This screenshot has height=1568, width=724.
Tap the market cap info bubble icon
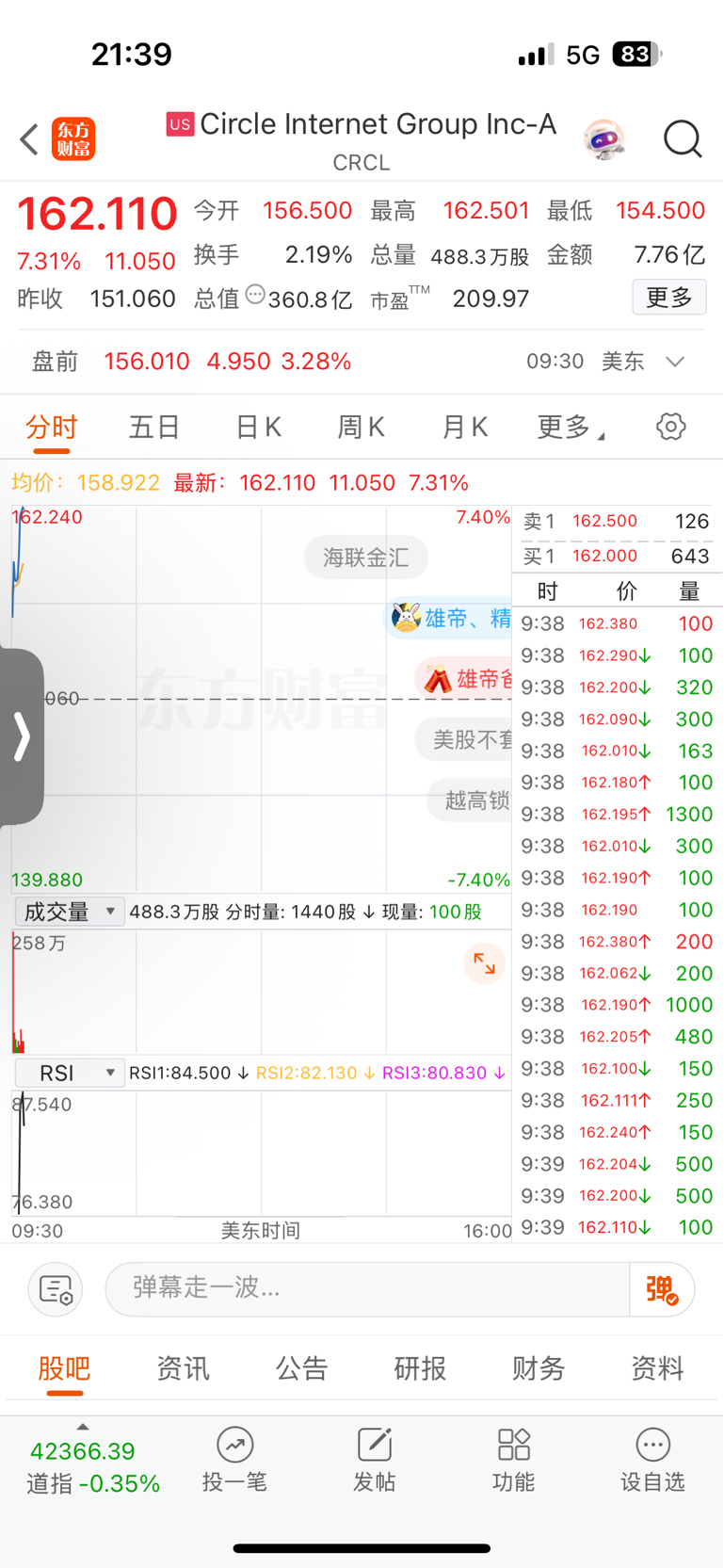coord(255,295)
